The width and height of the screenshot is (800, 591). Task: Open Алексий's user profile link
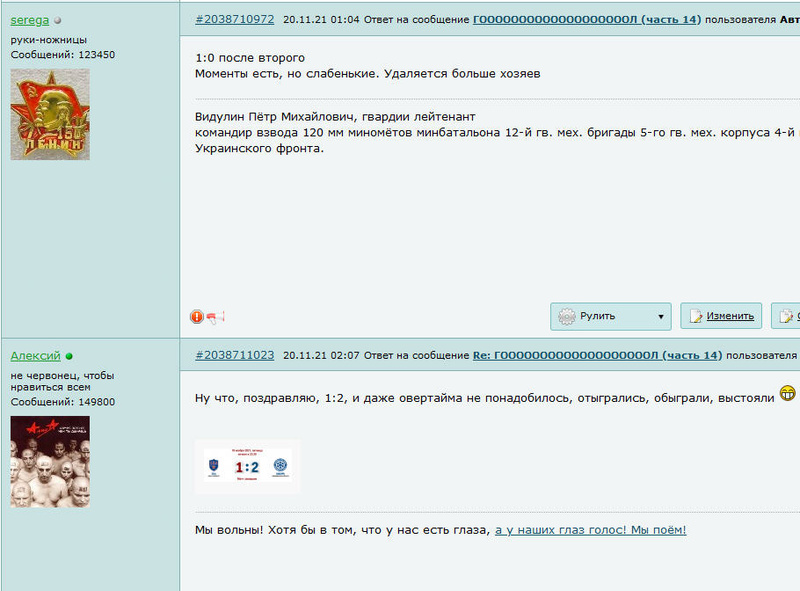point(35,356)
